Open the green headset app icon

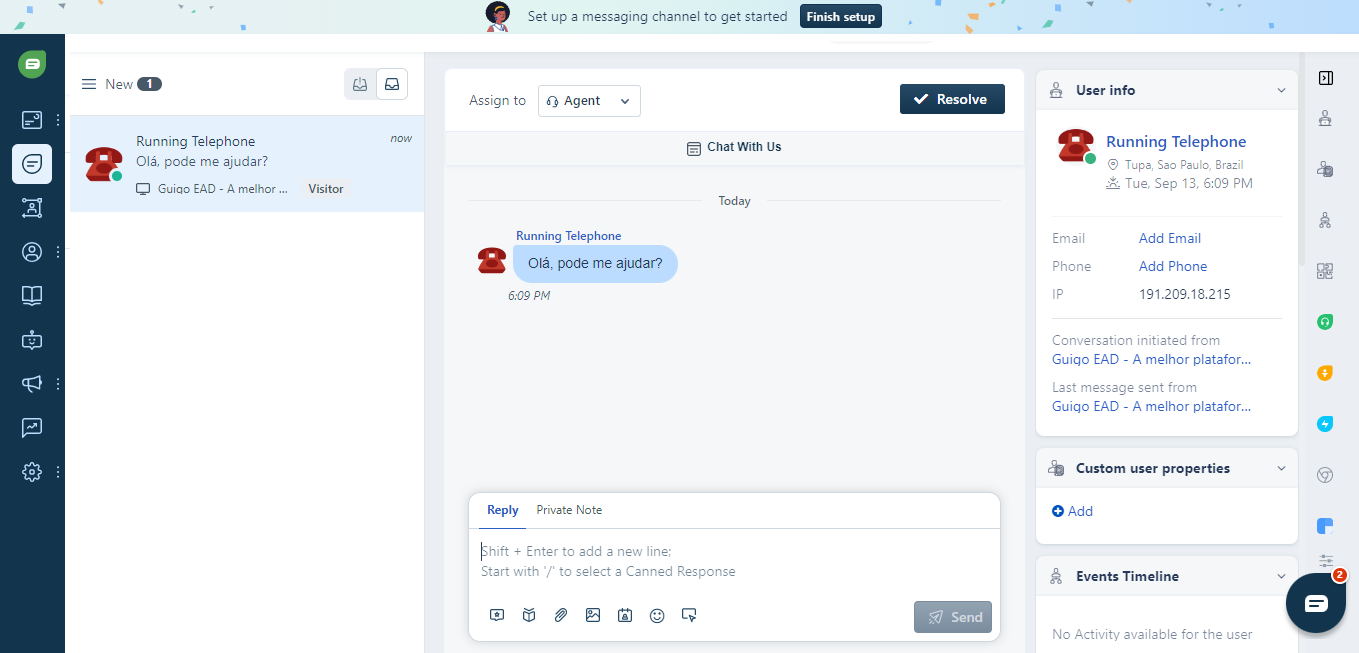[1325, 322]
